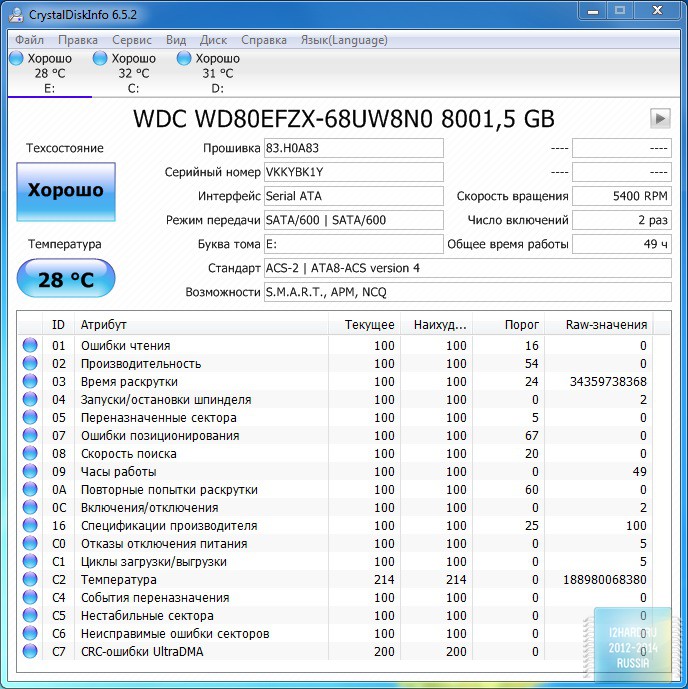Click status orb for Температура attribute row
The image size is (688, 689).
(x=30, y=579)
